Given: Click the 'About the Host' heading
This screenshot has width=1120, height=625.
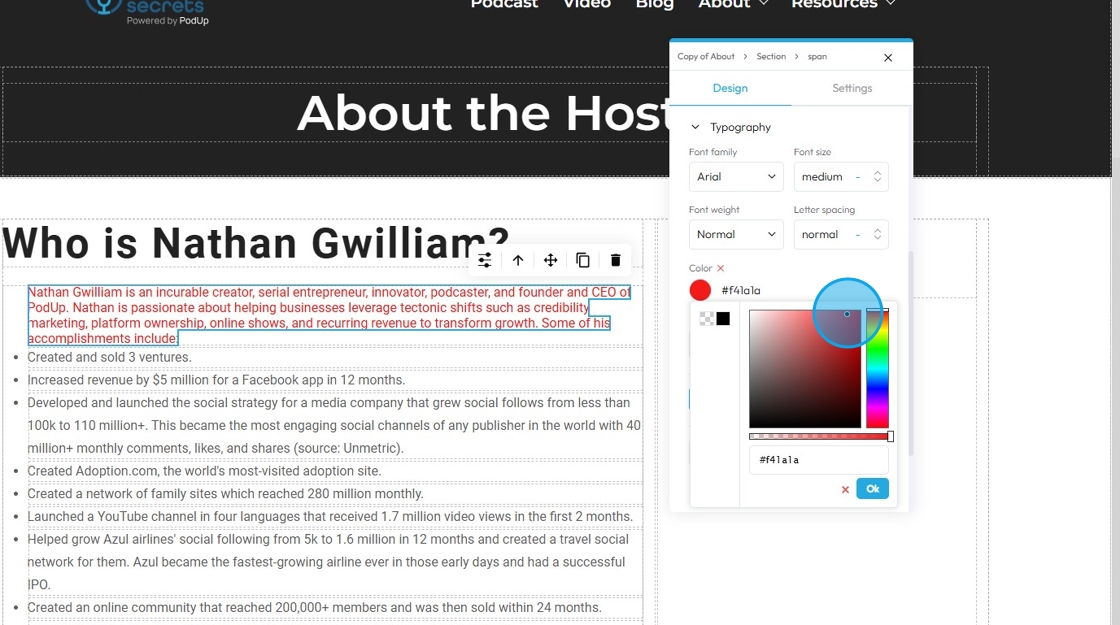Looking at the screenshot, I should tap(483, 113).
